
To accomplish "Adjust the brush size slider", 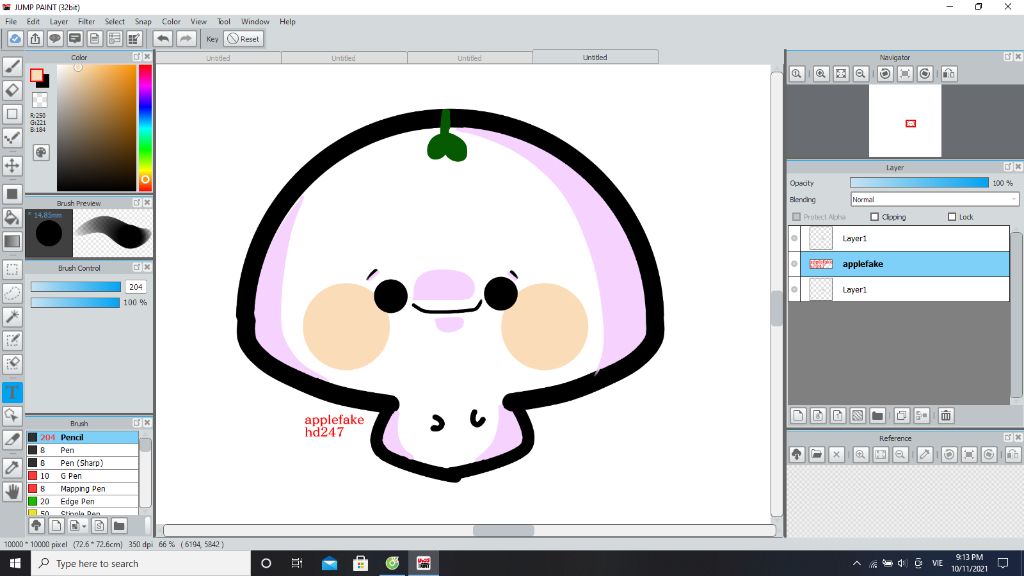I will pyautogui.click(x=76, y=287).
